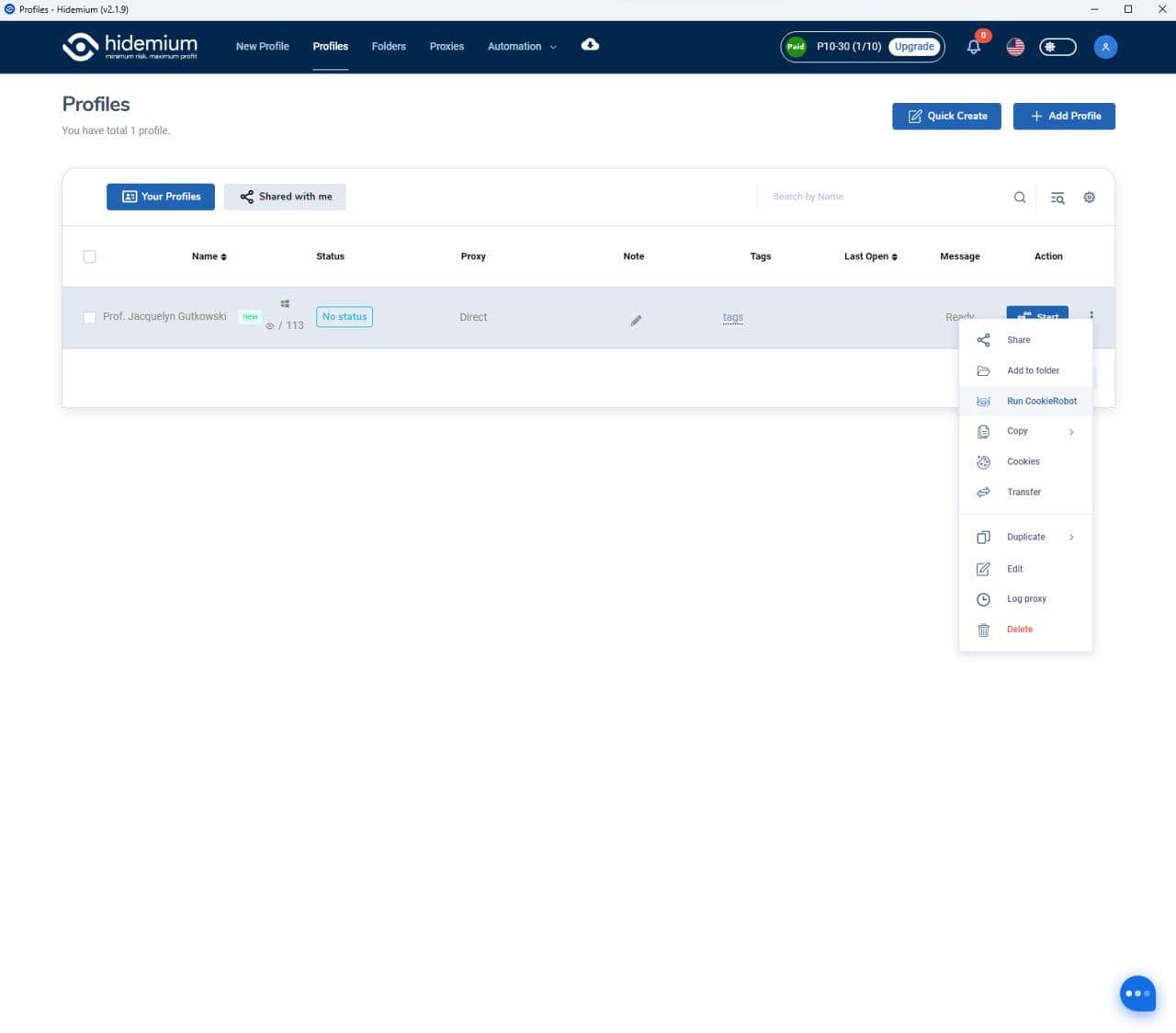
Task: Open the chat support bubble
Action: (1137, 993)
